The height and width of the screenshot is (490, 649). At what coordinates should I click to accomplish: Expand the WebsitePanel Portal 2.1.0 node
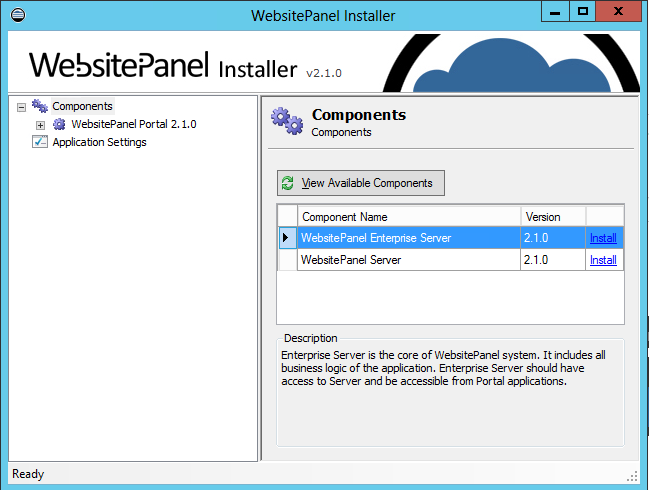pos(40,125)
